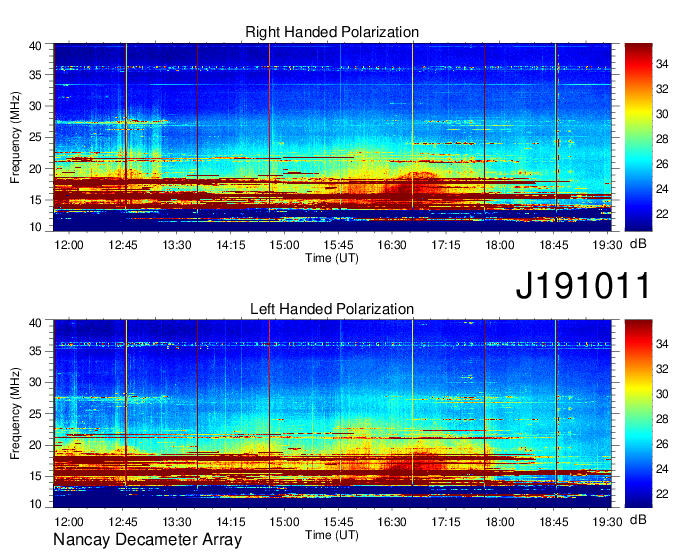
Task: Click the 19:30 tick of Right Handed plot
Action: coord(608,245)
